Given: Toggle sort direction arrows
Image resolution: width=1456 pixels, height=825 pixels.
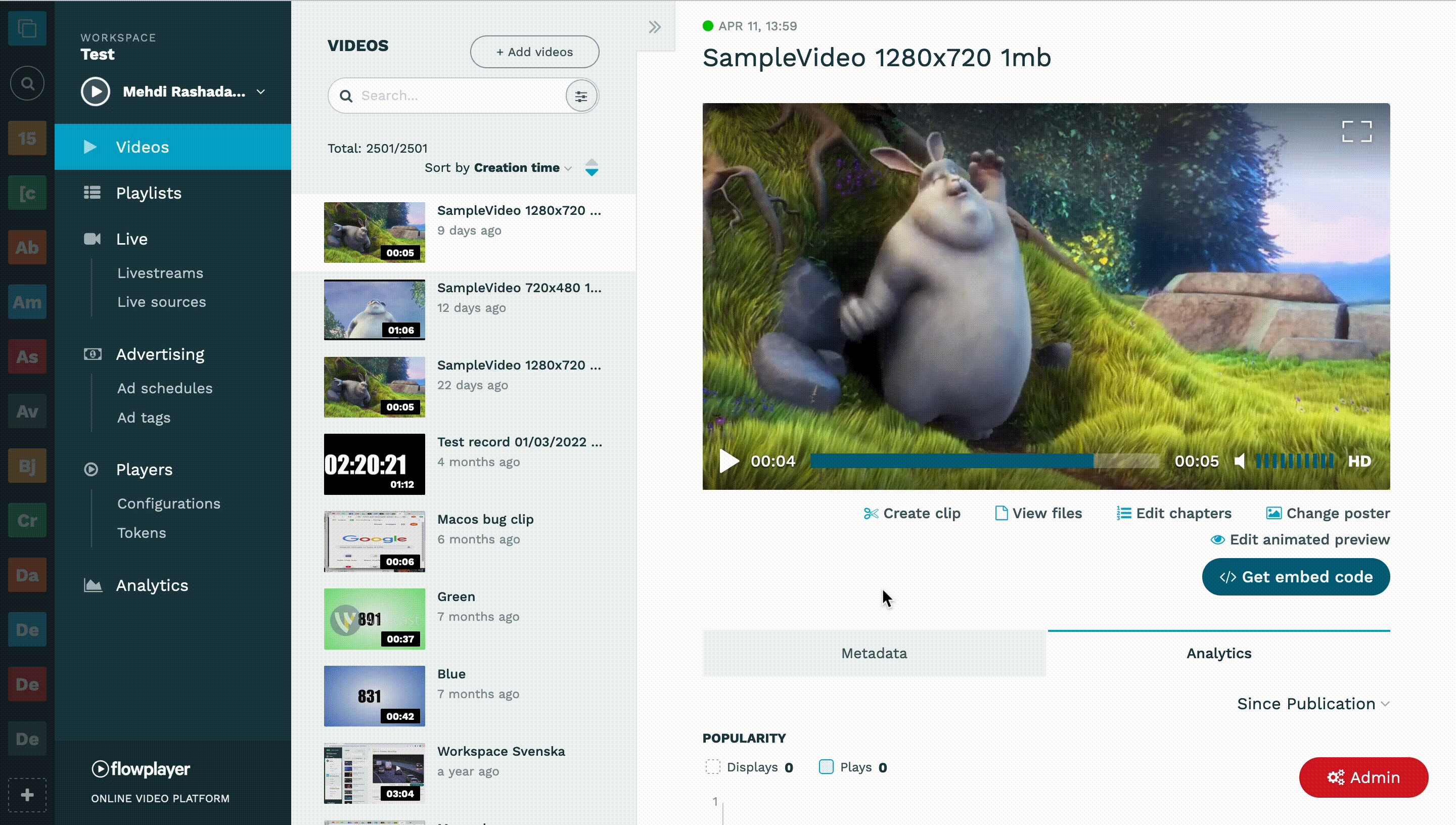Looking at the screenshot, I should [591, 168].
